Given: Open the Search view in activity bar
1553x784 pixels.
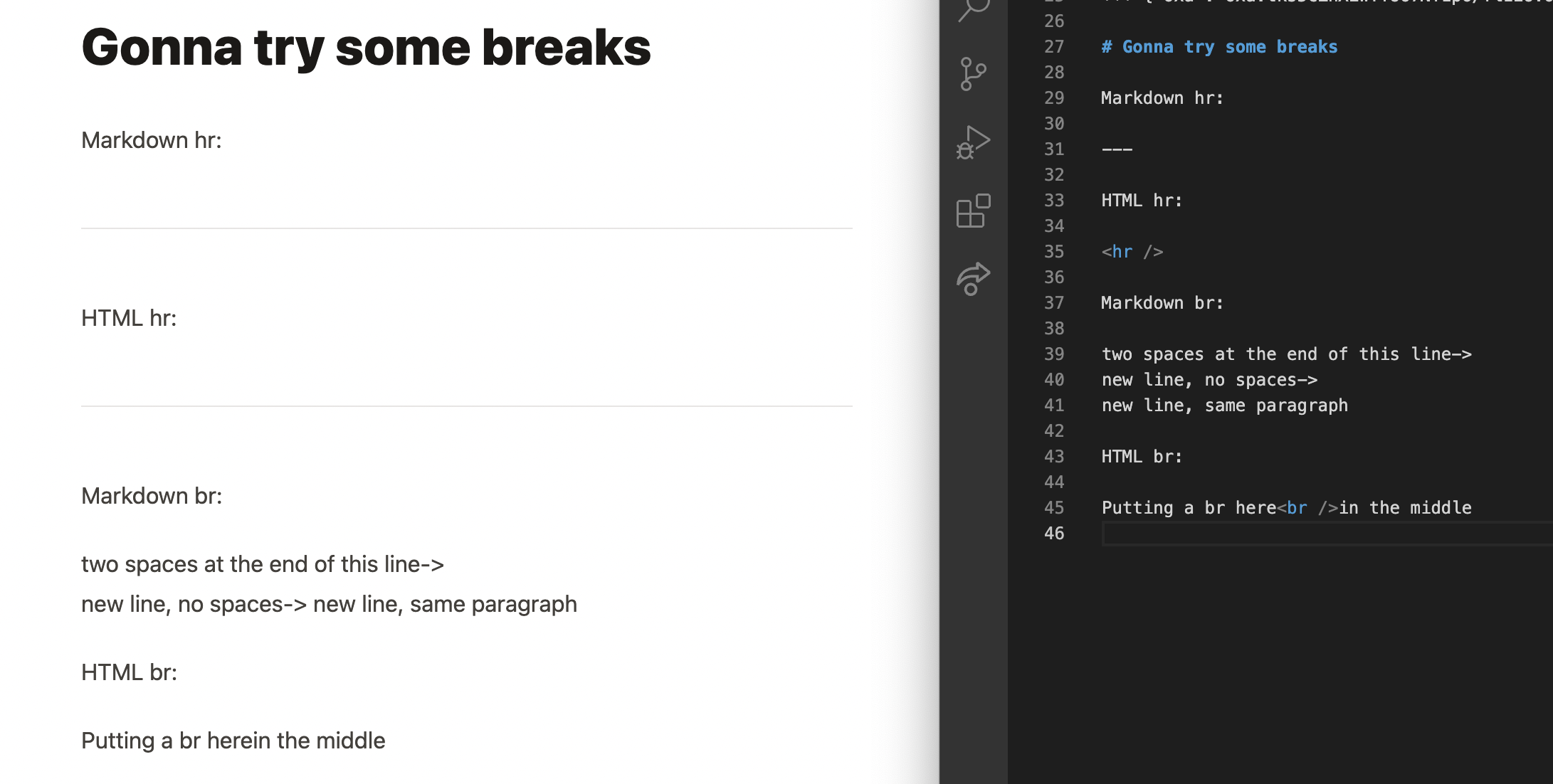Looking at the screenshot, I should pyautogui.click(x=973, y=10).
